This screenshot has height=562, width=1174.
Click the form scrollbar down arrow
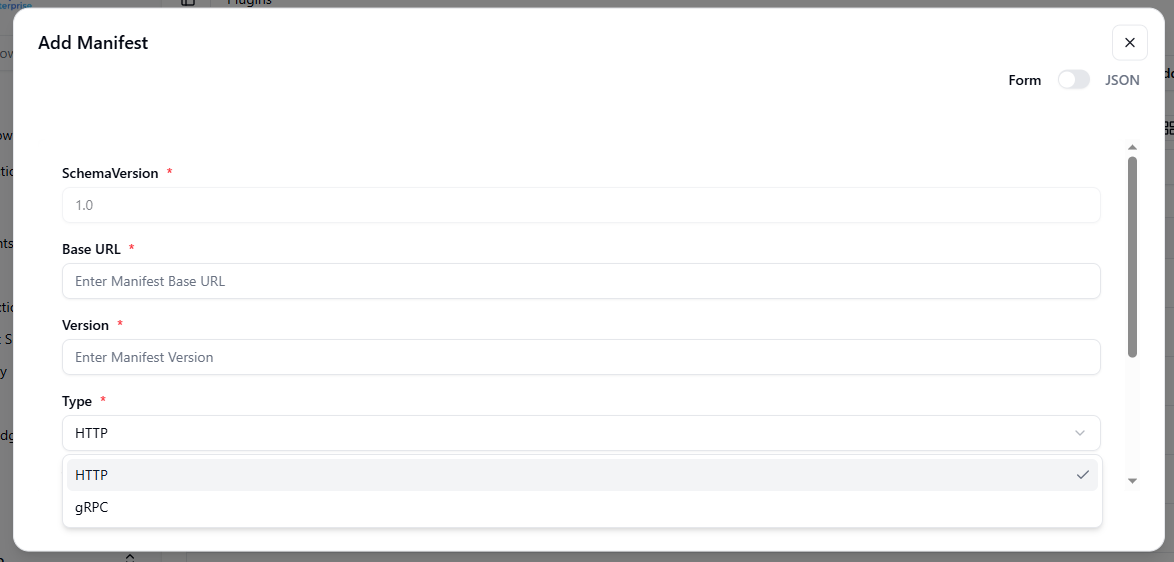coord(1132,481)
